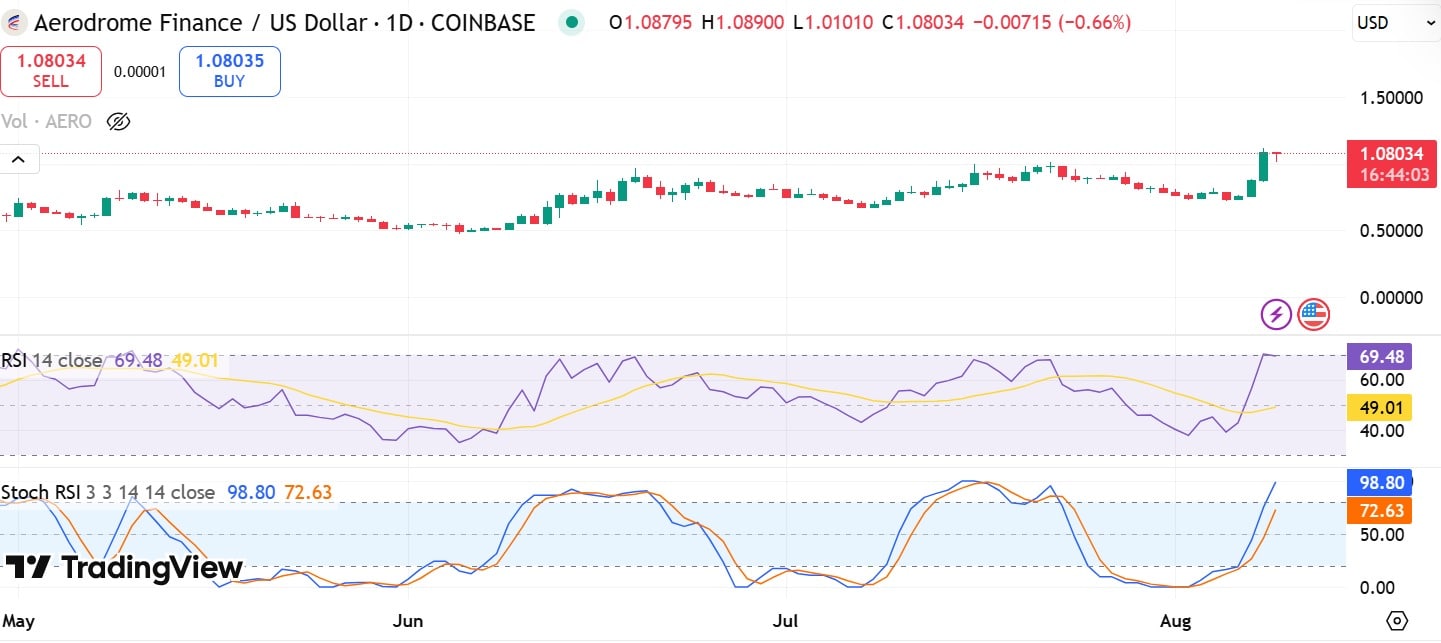Click the 69.48 RSI value badge
Image resolution: width=1441 pixels, height=643 pixels.
tap(1379, 356)
